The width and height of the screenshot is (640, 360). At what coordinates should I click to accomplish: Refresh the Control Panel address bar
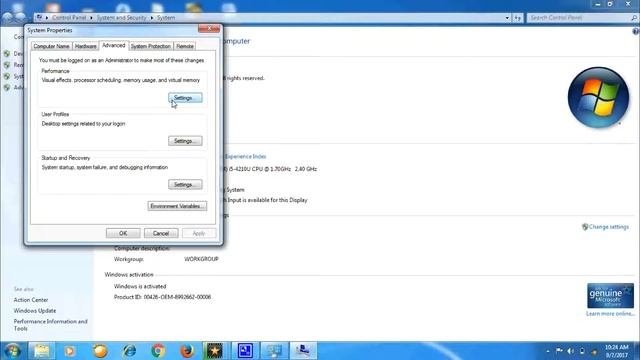(x=518, y=18)
